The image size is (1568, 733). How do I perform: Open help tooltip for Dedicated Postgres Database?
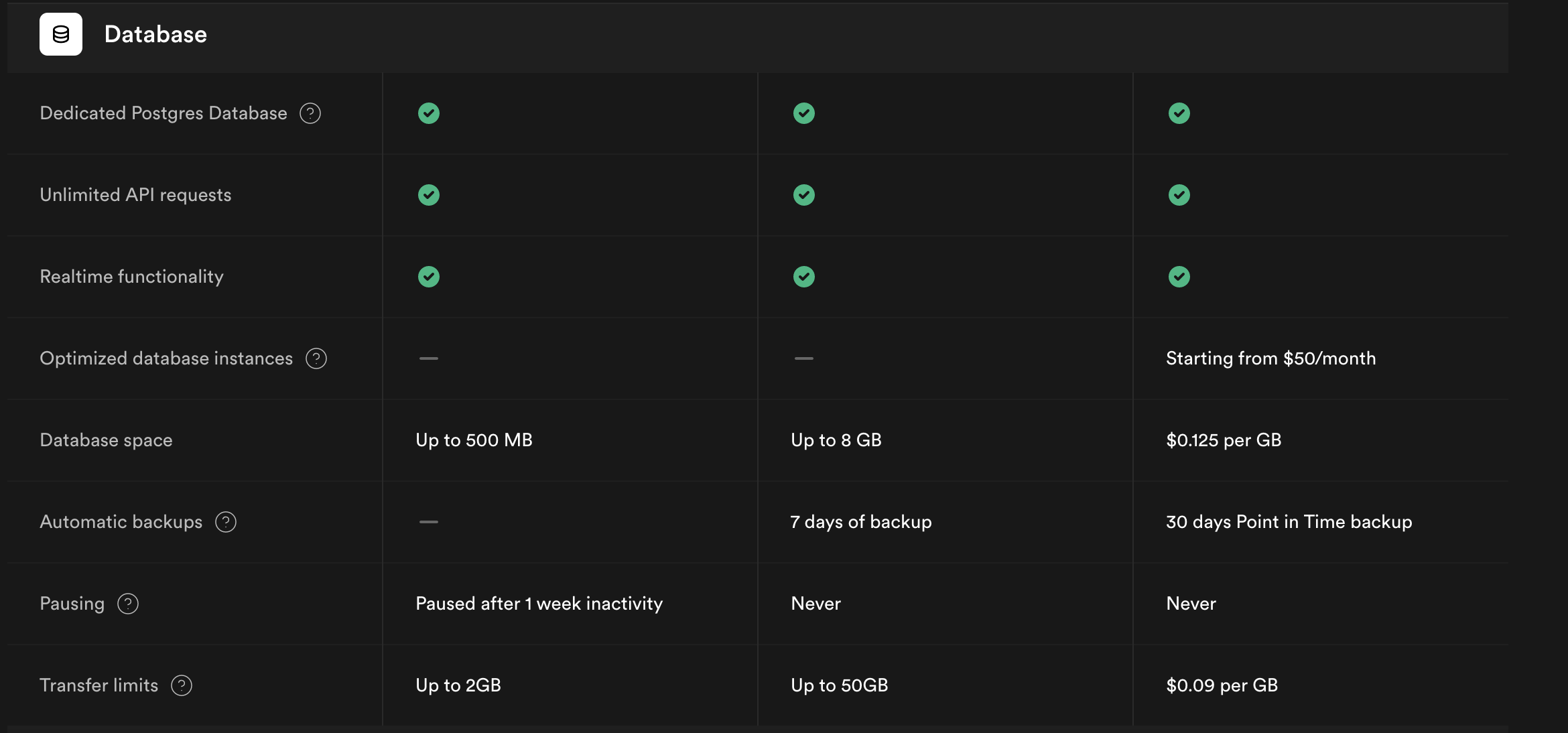pos(310,113)
